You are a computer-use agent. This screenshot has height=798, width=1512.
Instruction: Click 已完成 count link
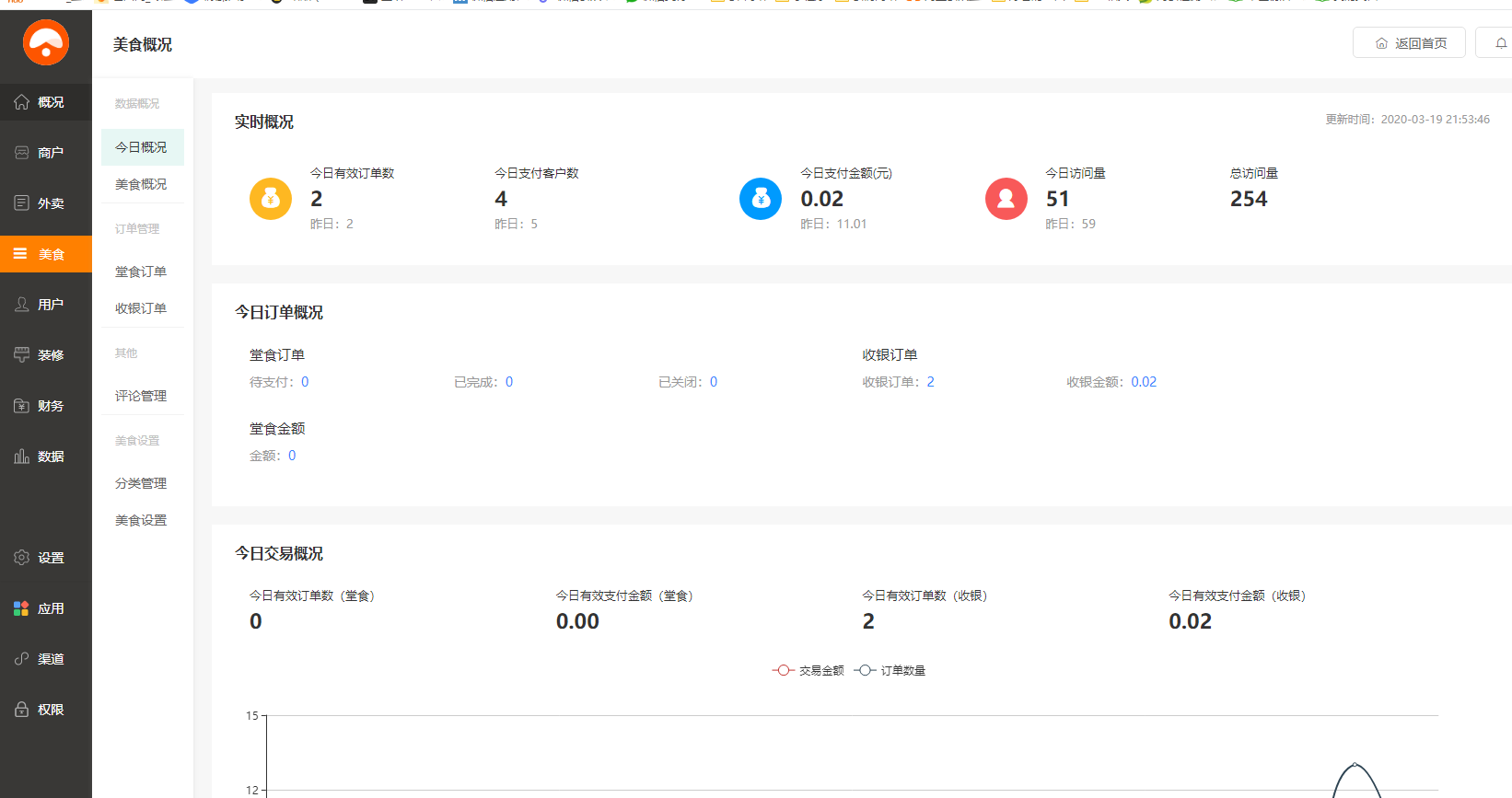(x=509, y=382)
